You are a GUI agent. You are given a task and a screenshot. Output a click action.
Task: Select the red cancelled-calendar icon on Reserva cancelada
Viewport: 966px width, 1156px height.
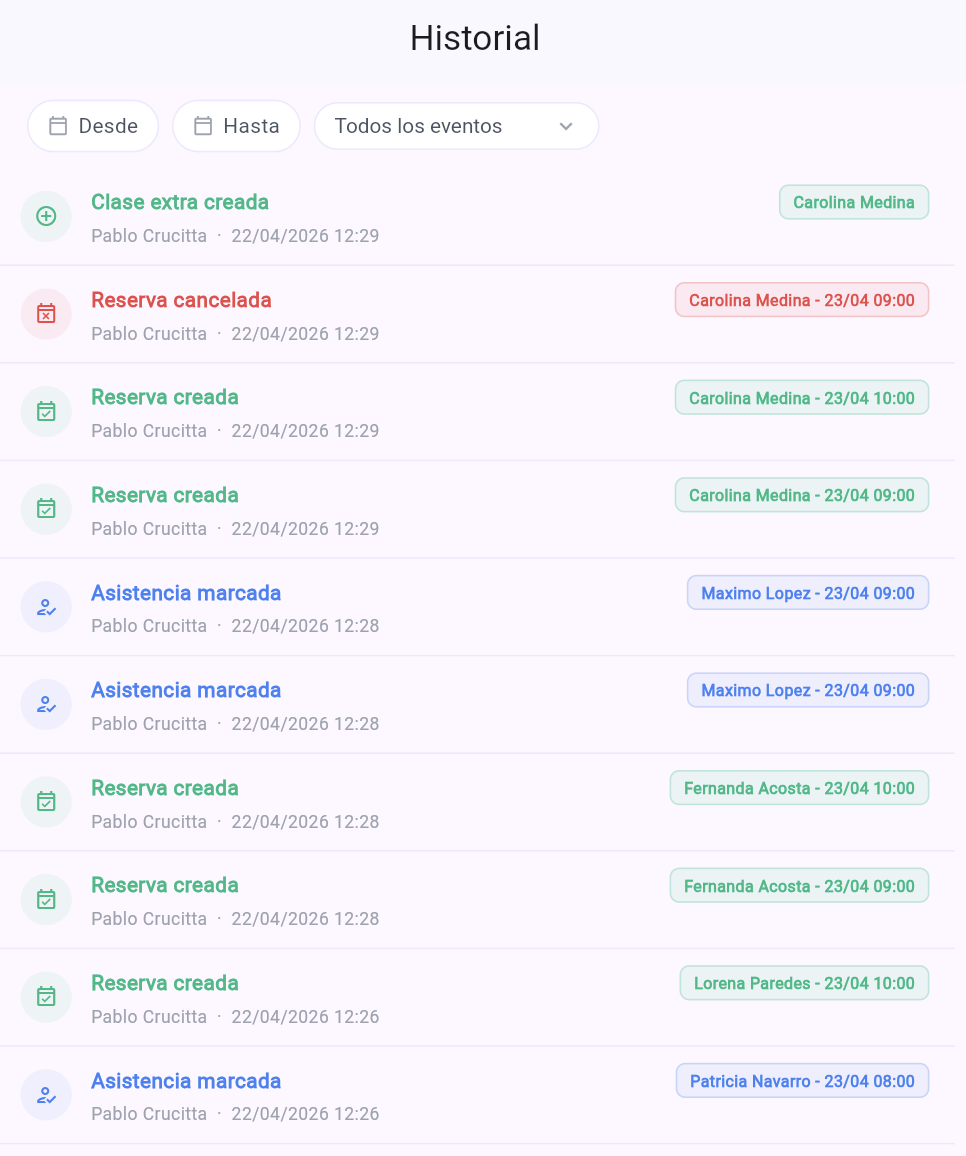tap(46, 314)
